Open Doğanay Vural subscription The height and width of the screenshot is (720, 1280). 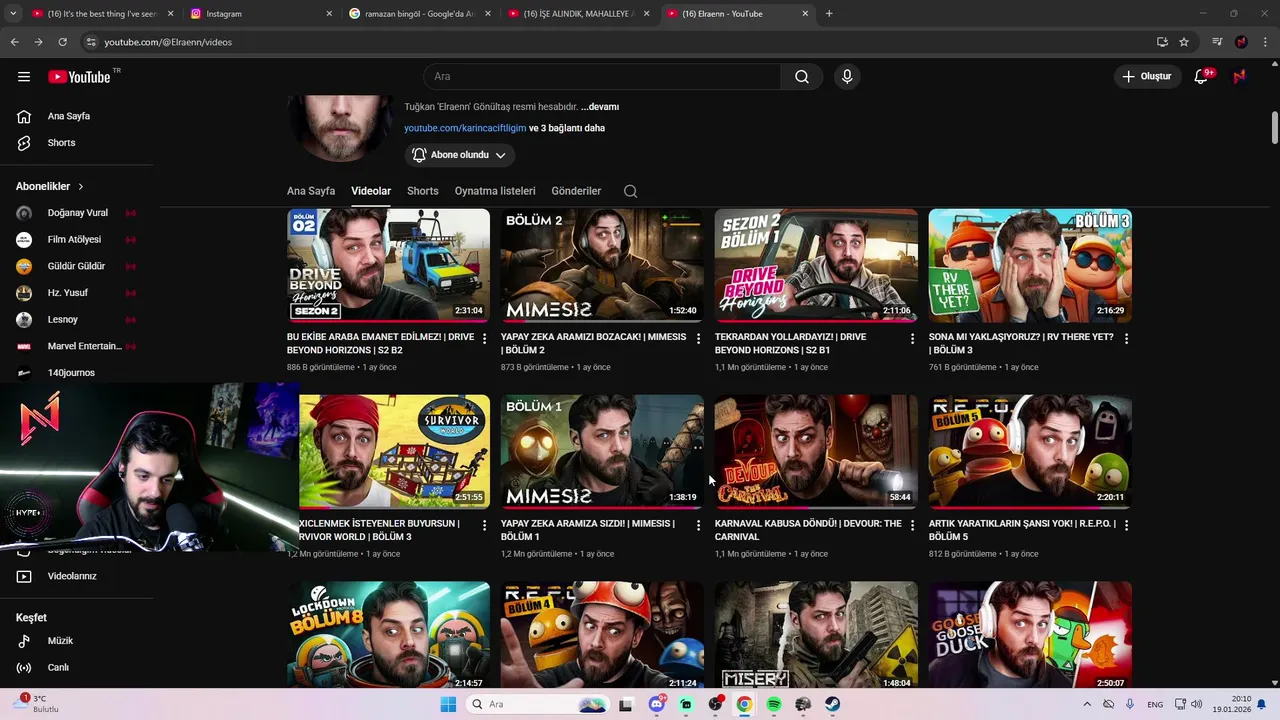pyautogui.click(x=77, y=213)
